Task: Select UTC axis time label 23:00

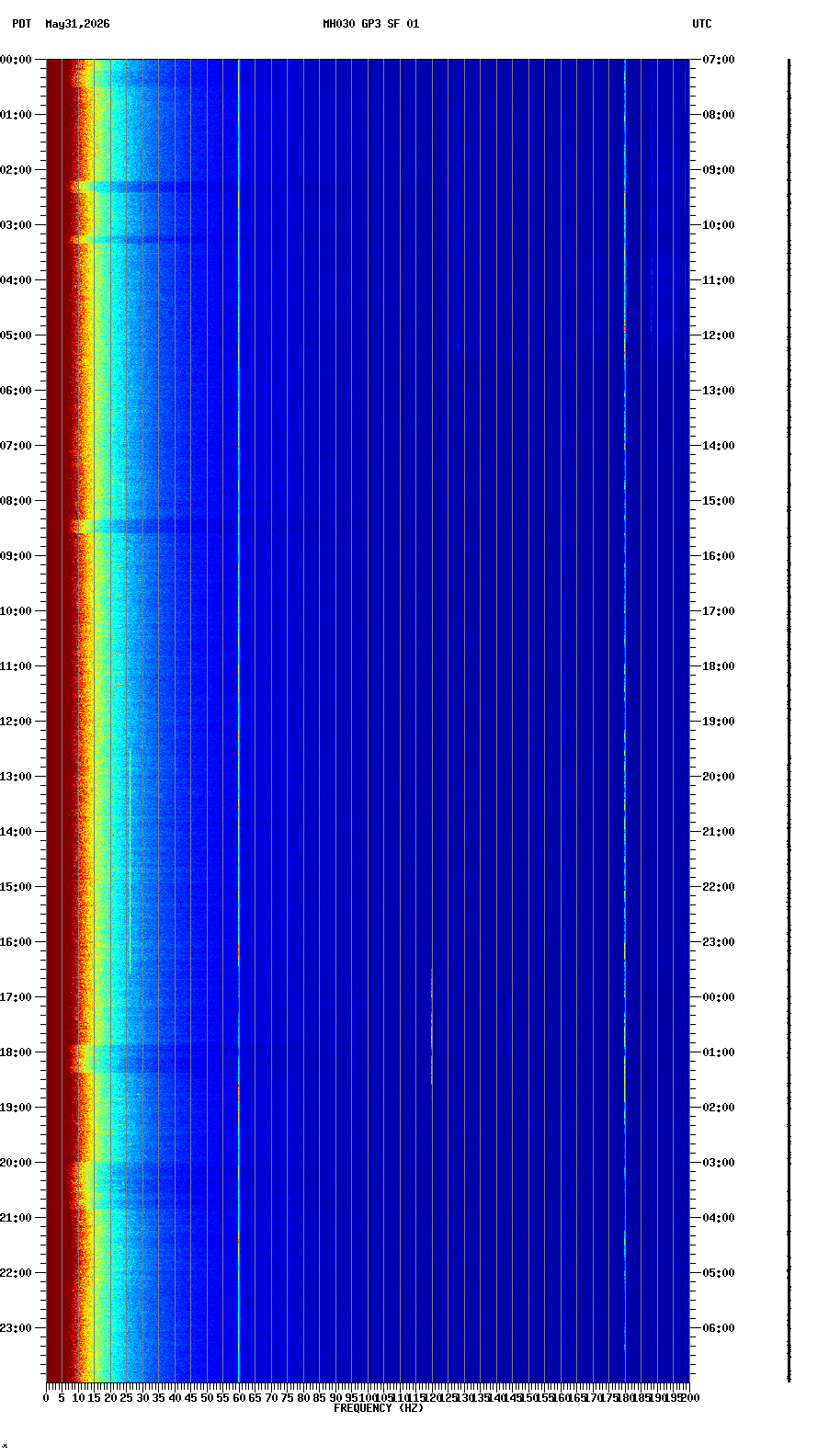Action: (x=719, y=942)
